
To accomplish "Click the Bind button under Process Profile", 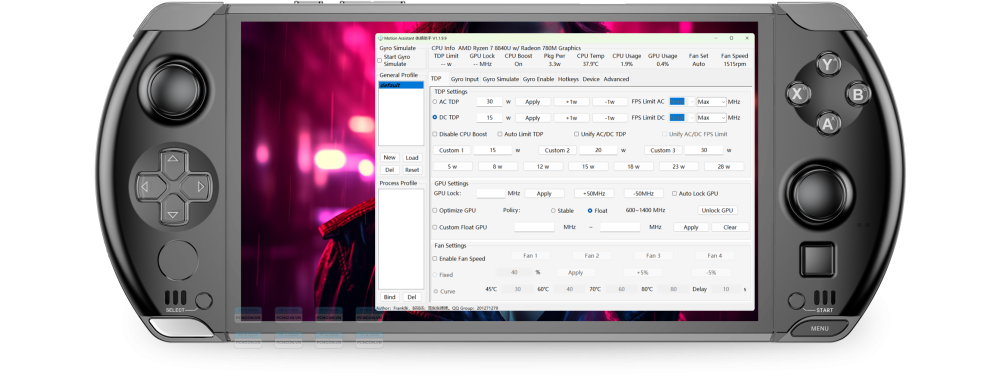I will click(390, 297).
